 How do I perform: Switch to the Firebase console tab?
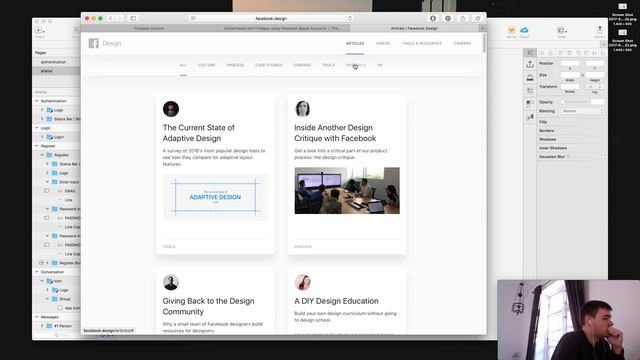click(x=149, y=28)
